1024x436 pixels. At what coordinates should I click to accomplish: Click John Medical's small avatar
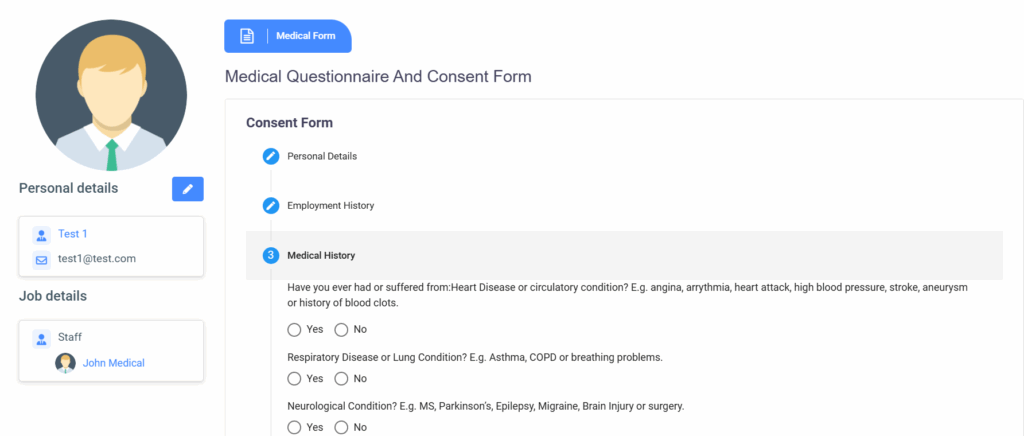65,363
